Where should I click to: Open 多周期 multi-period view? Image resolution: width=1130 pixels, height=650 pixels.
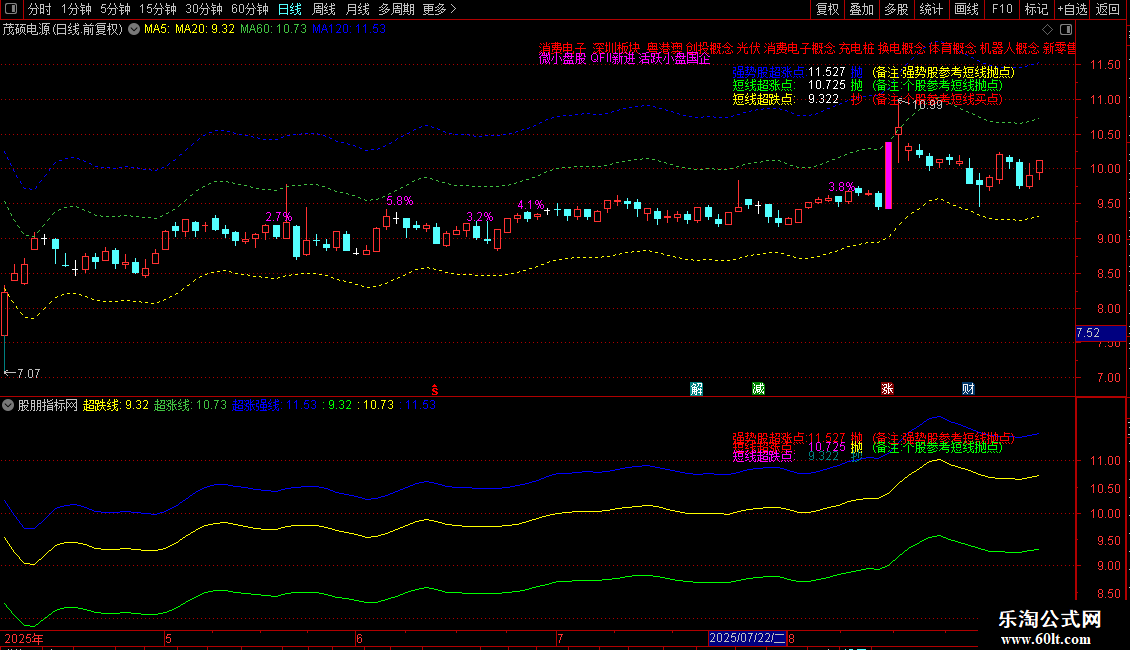point(396,9)
